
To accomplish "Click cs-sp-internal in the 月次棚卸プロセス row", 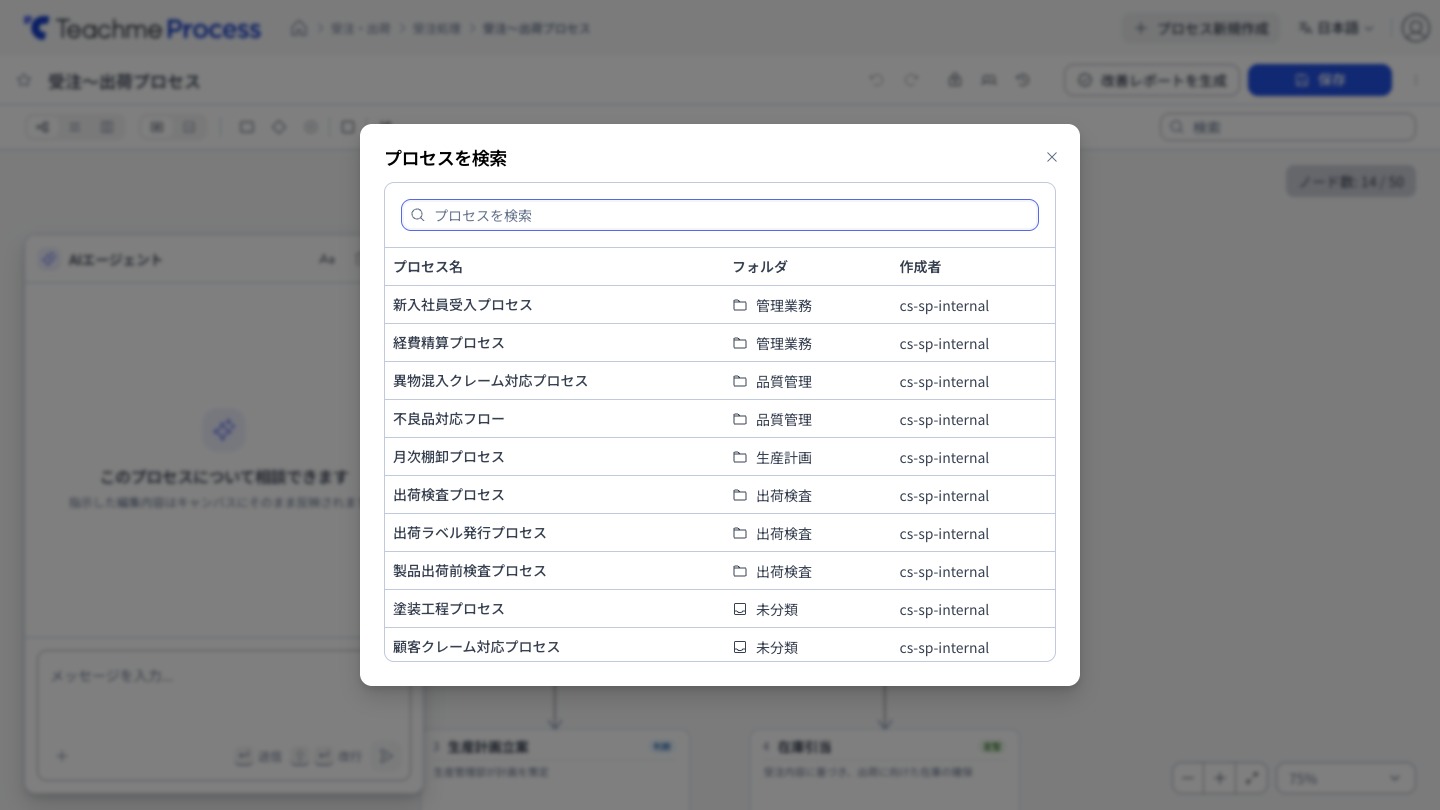I will click(944, 458).
